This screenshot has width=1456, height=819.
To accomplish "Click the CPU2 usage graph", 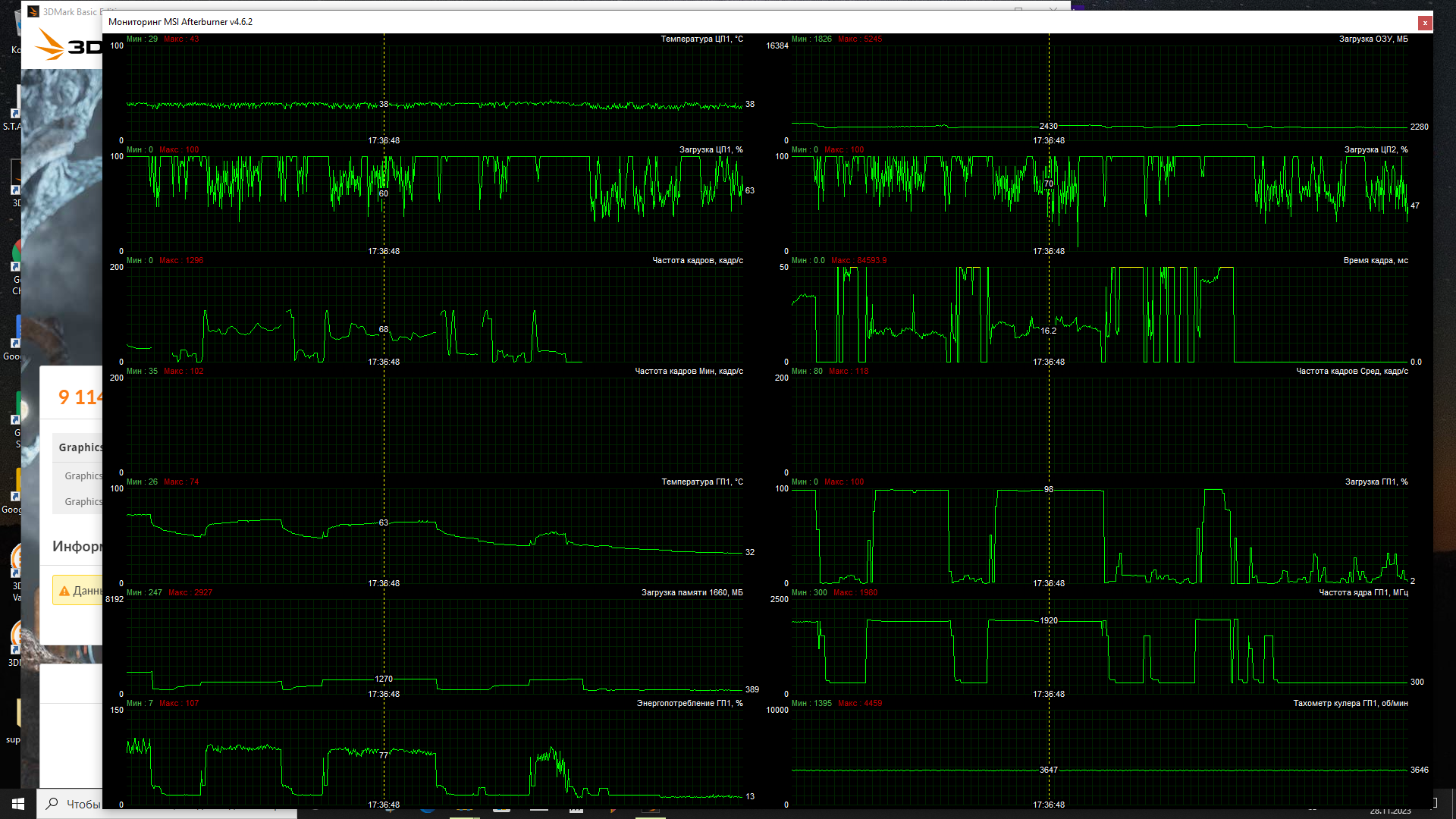I will (x=1100, y=203).
